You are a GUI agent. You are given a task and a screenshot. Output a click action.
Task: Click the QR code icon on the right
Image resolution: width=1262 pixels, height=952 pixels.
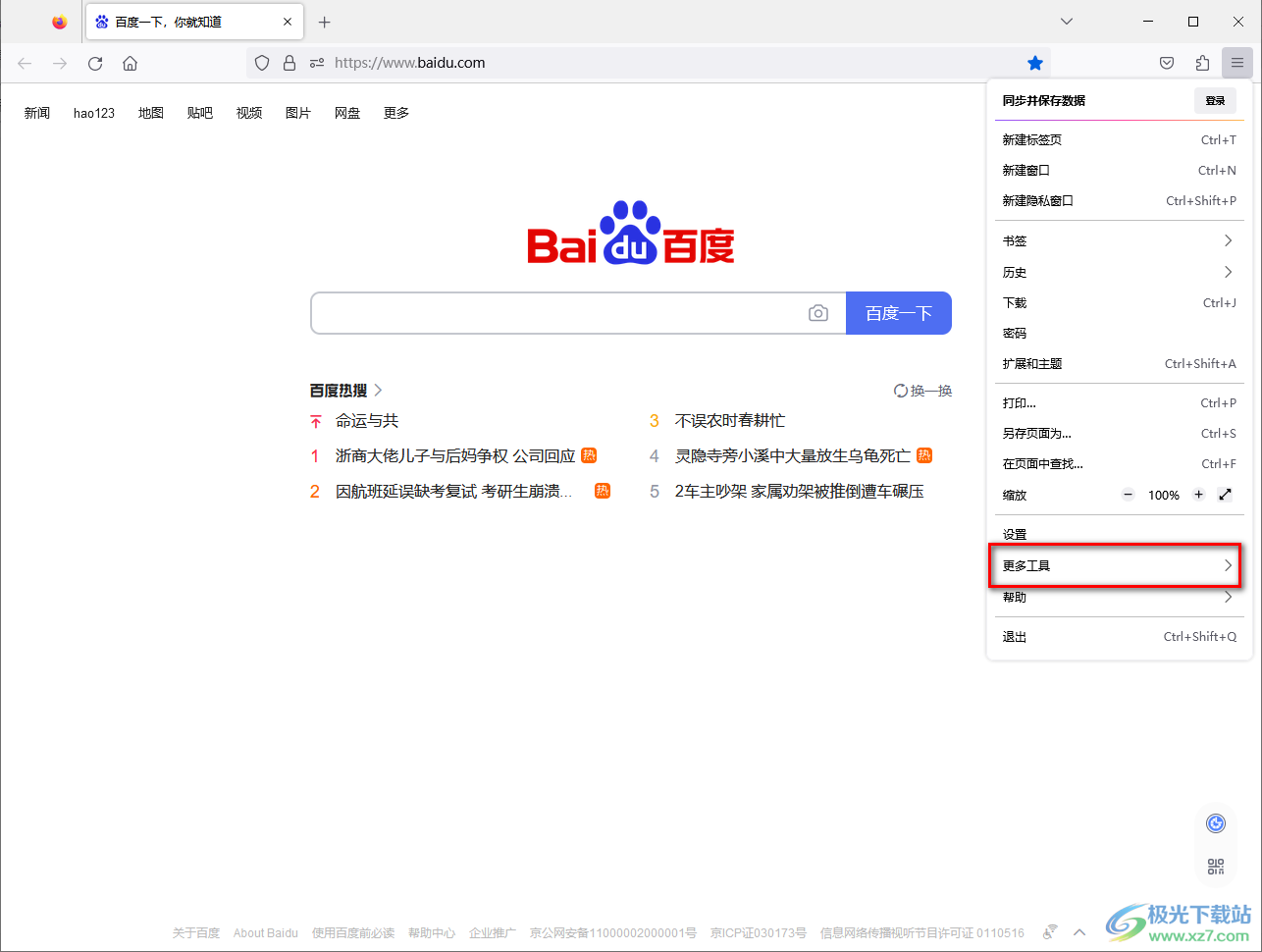[x=1216, y=867]
